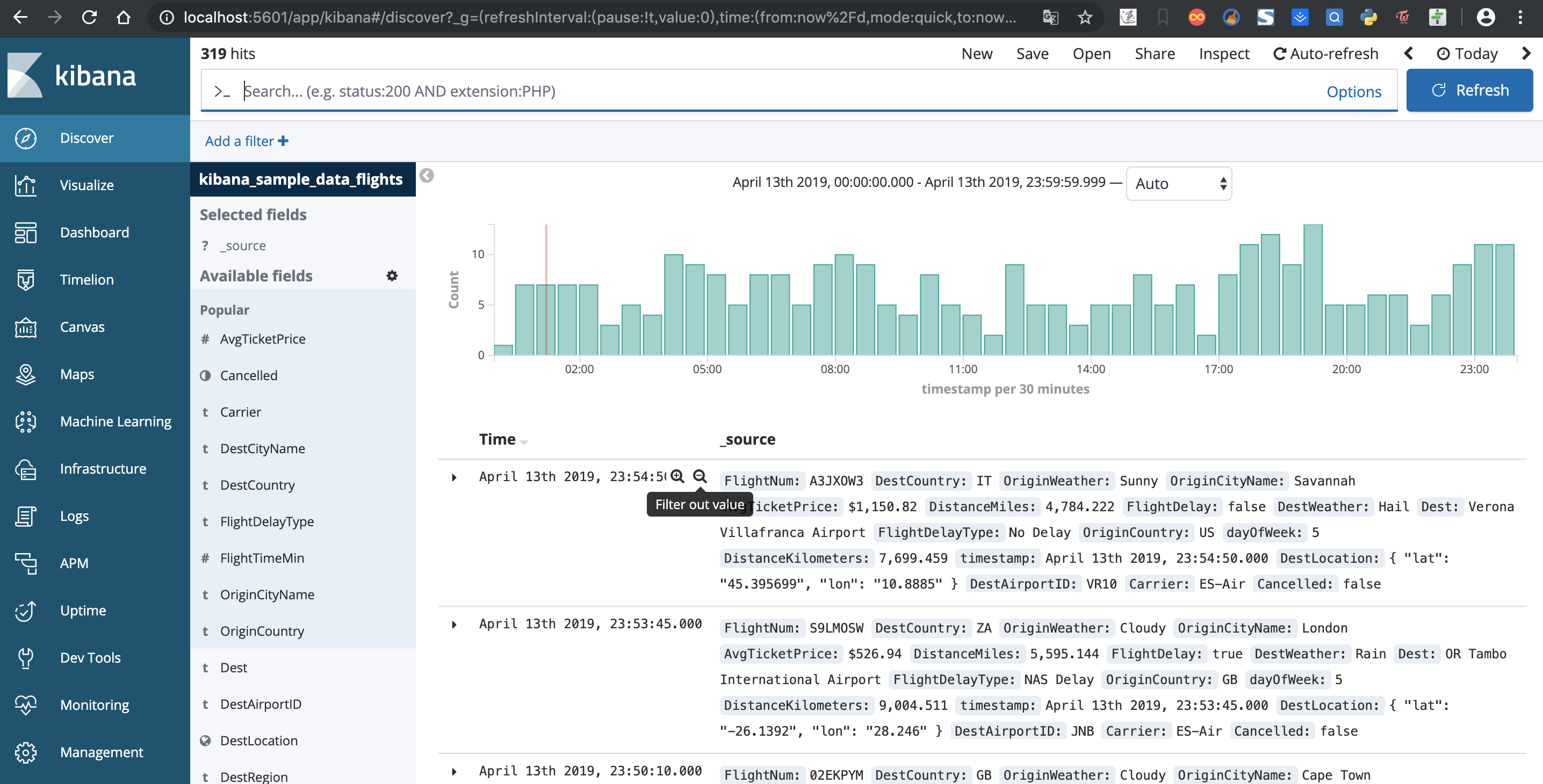
Task: Reload the page with the browser reload icon
Action: point(89,17)
